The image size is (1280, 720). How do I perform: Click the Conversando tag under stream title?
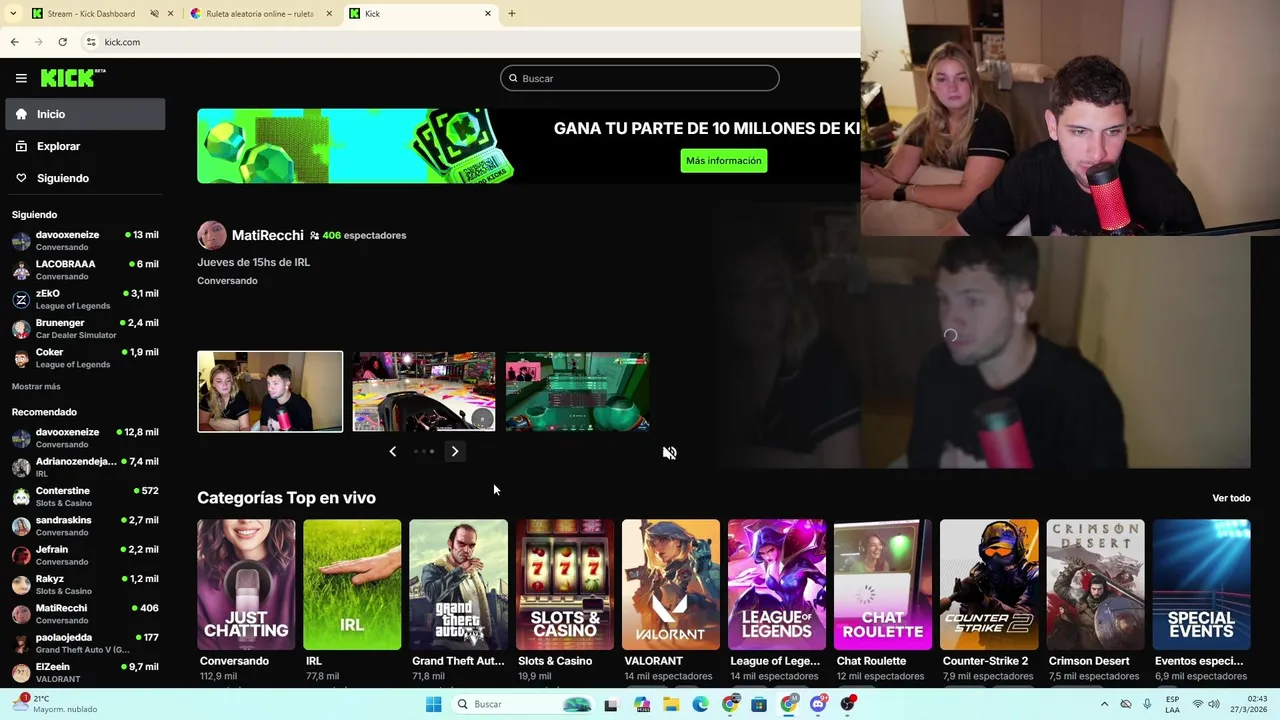[x=227, y=281]
